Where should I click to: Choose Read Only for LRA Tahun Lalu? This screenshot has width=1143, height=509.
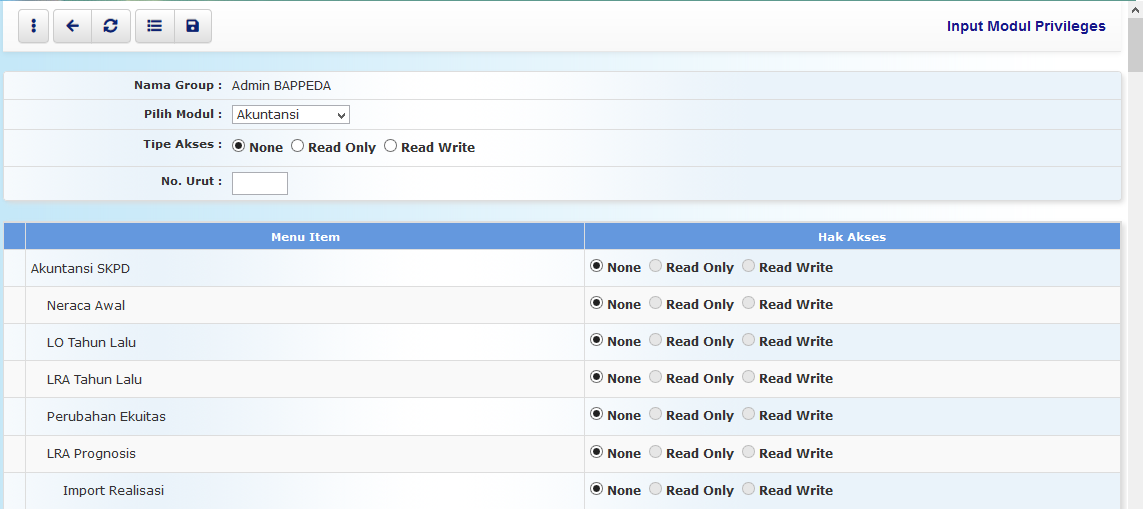click(x=656, y=377)
